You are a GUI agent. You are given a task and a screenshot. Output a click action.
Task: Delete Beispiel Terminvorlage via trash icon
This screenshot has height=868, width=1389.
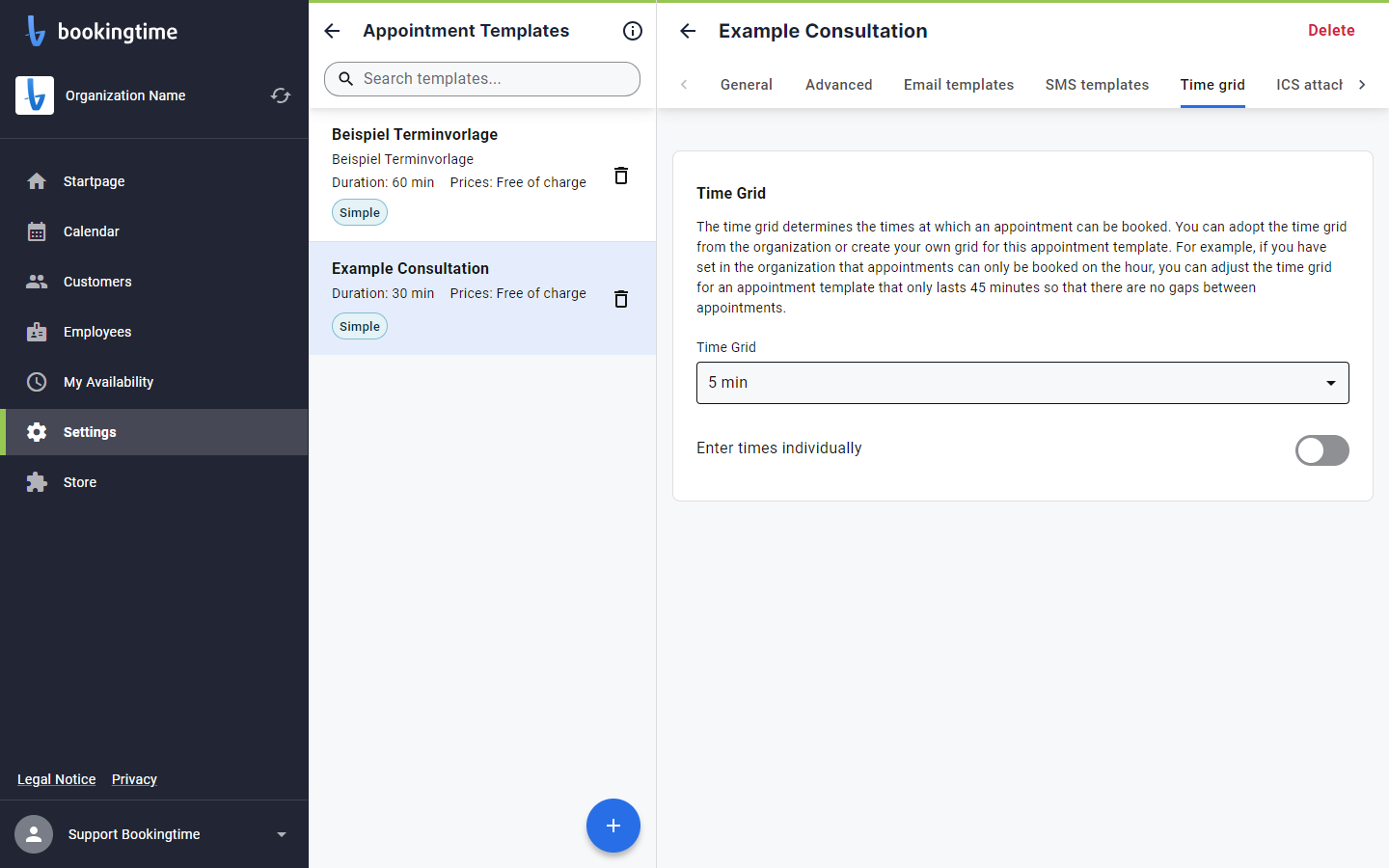(621, 176)
